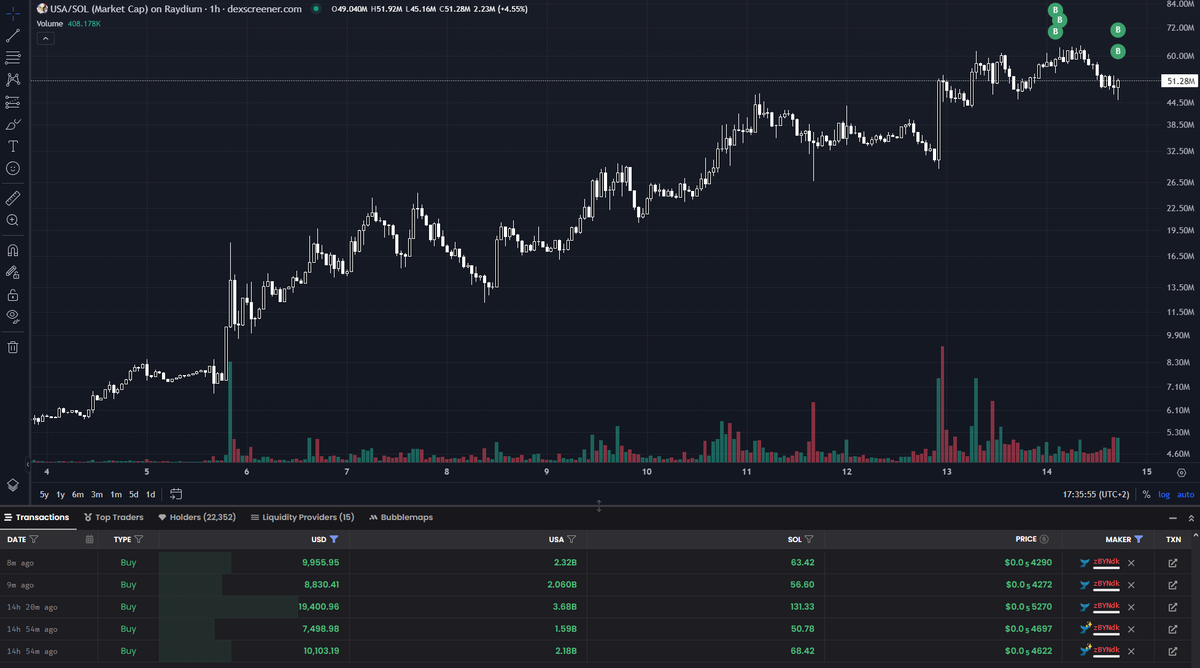Screen dimensions: 1200x668
Task: Hide all drawings with eye icon
Action: 13,317
